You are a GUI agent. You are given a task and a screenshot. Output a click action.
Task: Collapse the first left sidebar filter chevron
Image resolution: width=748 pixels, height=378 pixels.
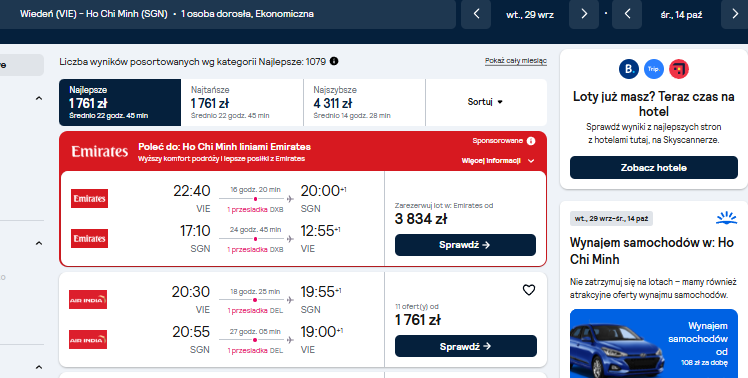[x=39, y=98]
